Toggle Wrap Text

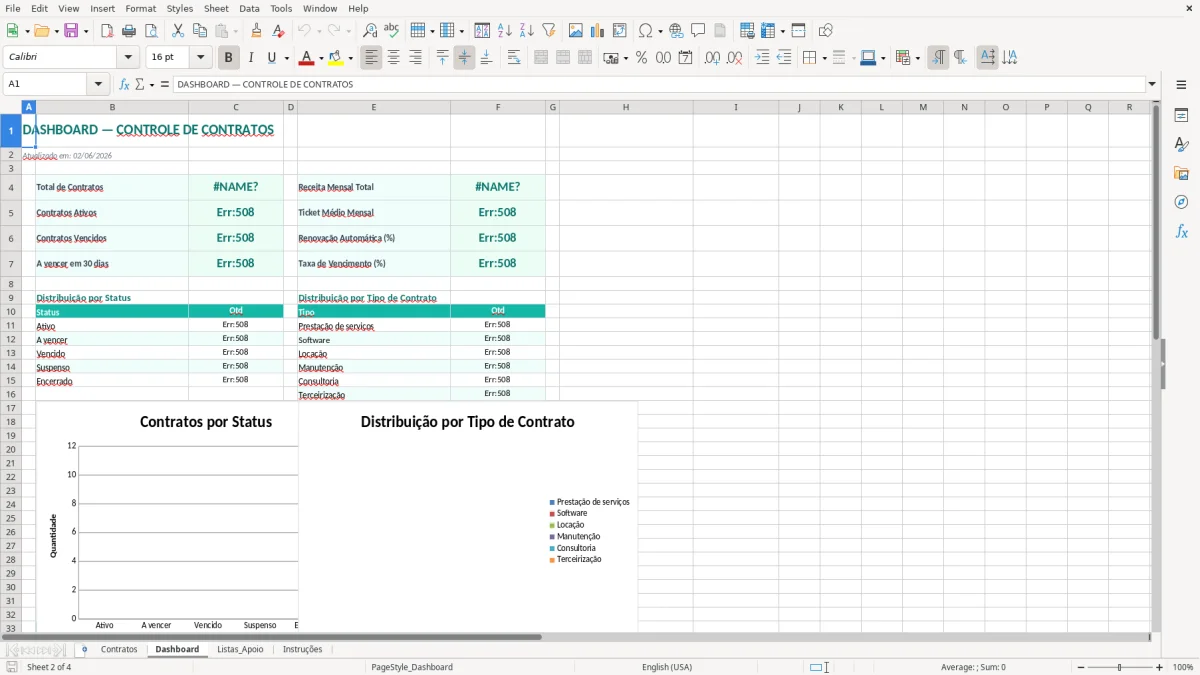[x=514, y=58]
